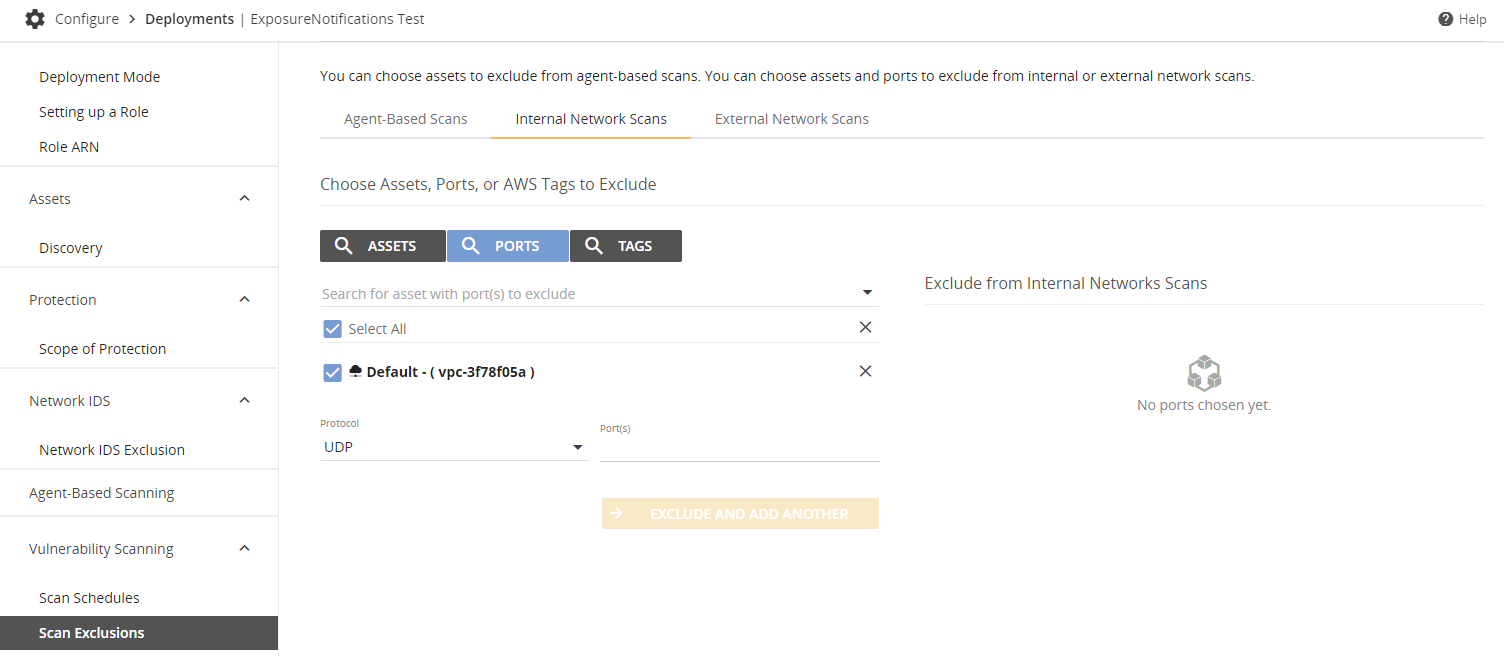Screen dimensions: 1504x656
Task: Open Setting up a Role
Action: tap(94, 112)
